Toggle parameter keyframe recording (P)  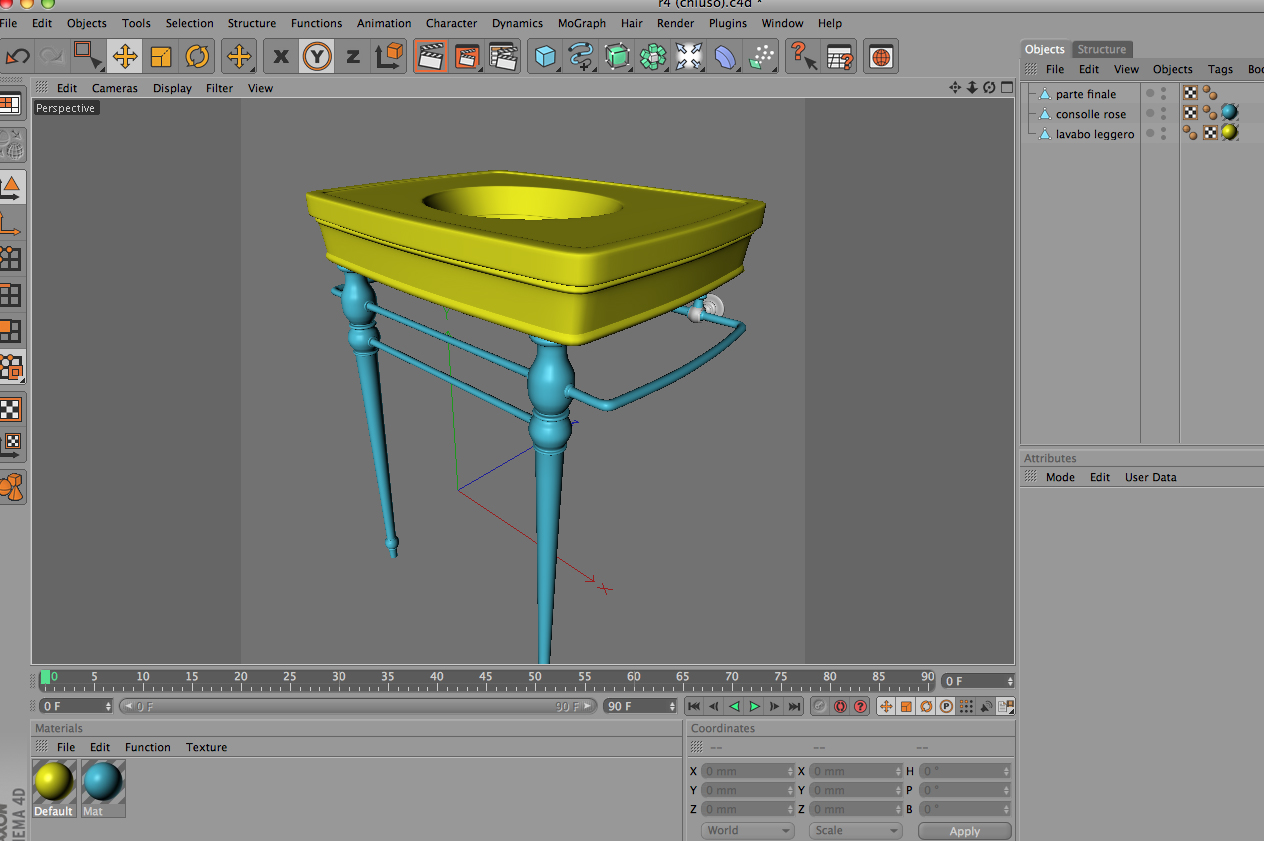[946, 706]
